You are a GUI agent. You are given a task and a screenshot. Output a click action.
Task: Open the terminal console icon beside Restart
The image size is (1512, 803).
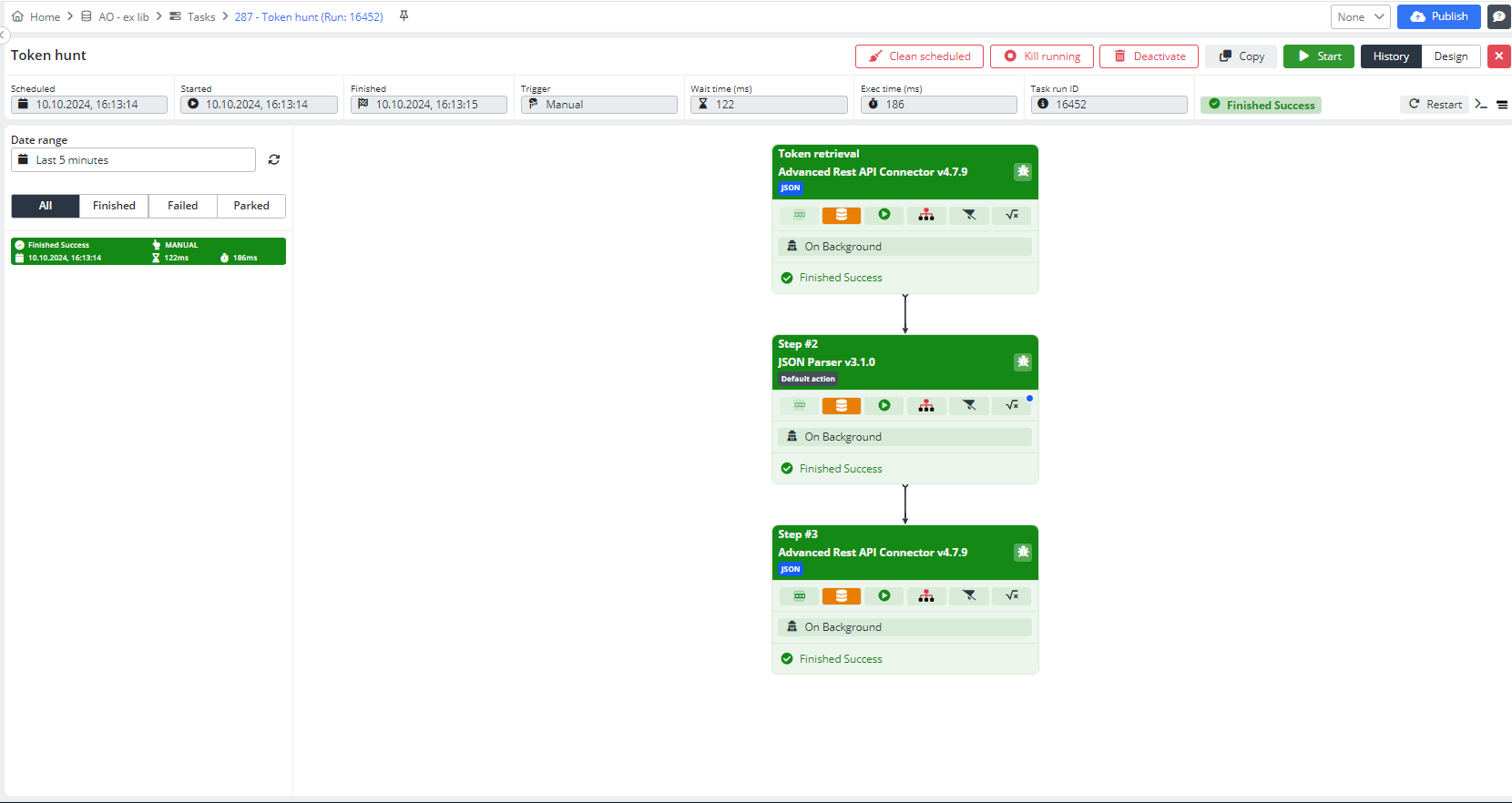(1481, 105)
